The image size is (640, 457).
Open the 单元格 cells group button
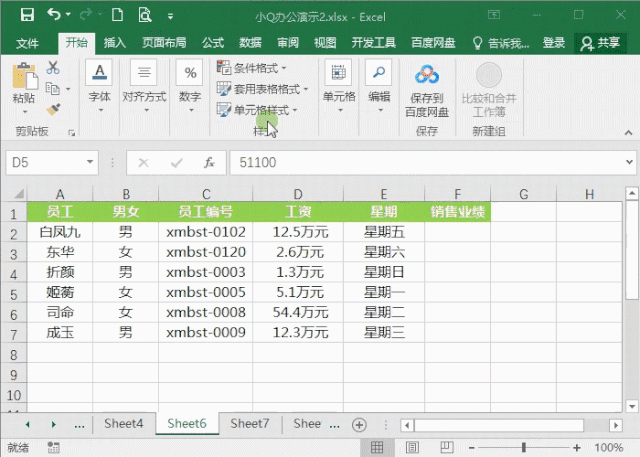[339, 86]
